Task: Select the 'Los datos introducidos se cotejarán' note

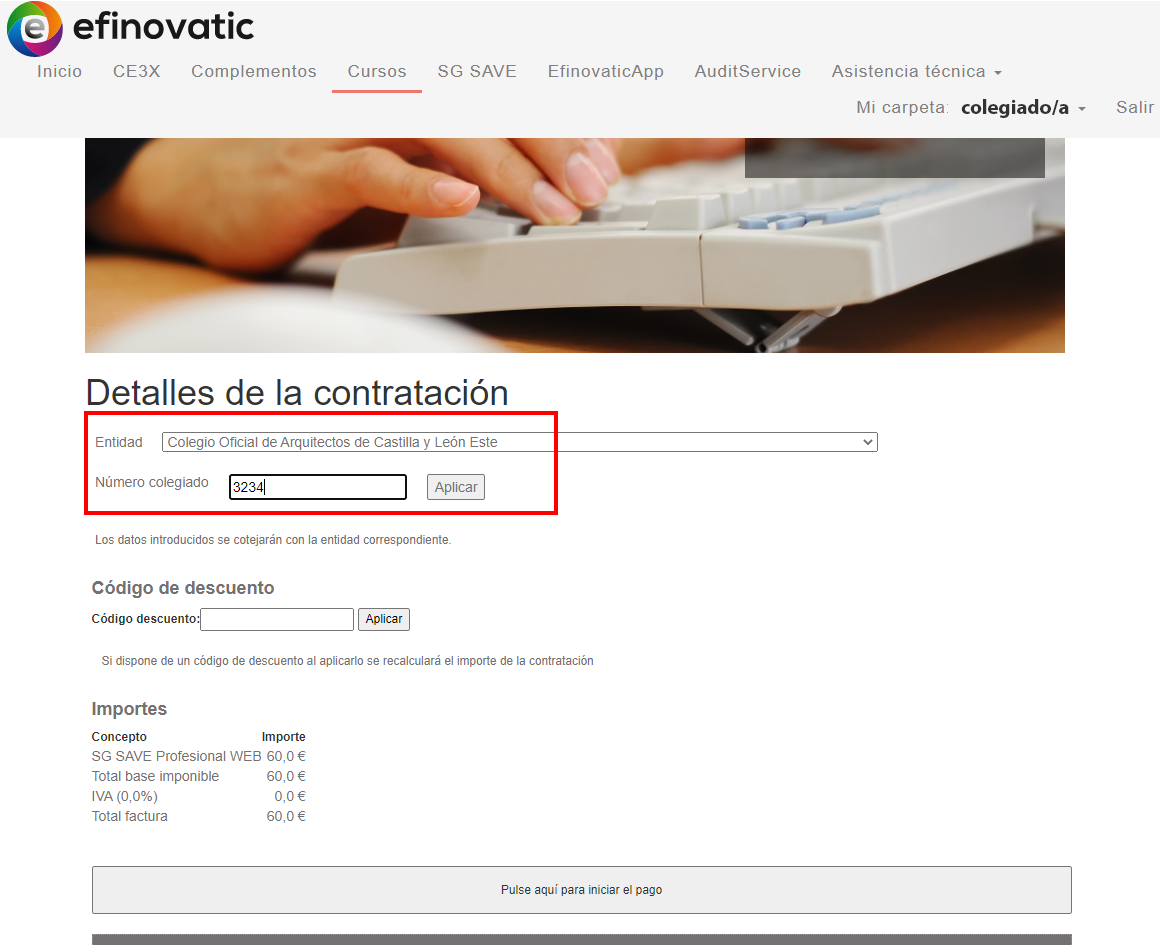Action: pos(273,540)
